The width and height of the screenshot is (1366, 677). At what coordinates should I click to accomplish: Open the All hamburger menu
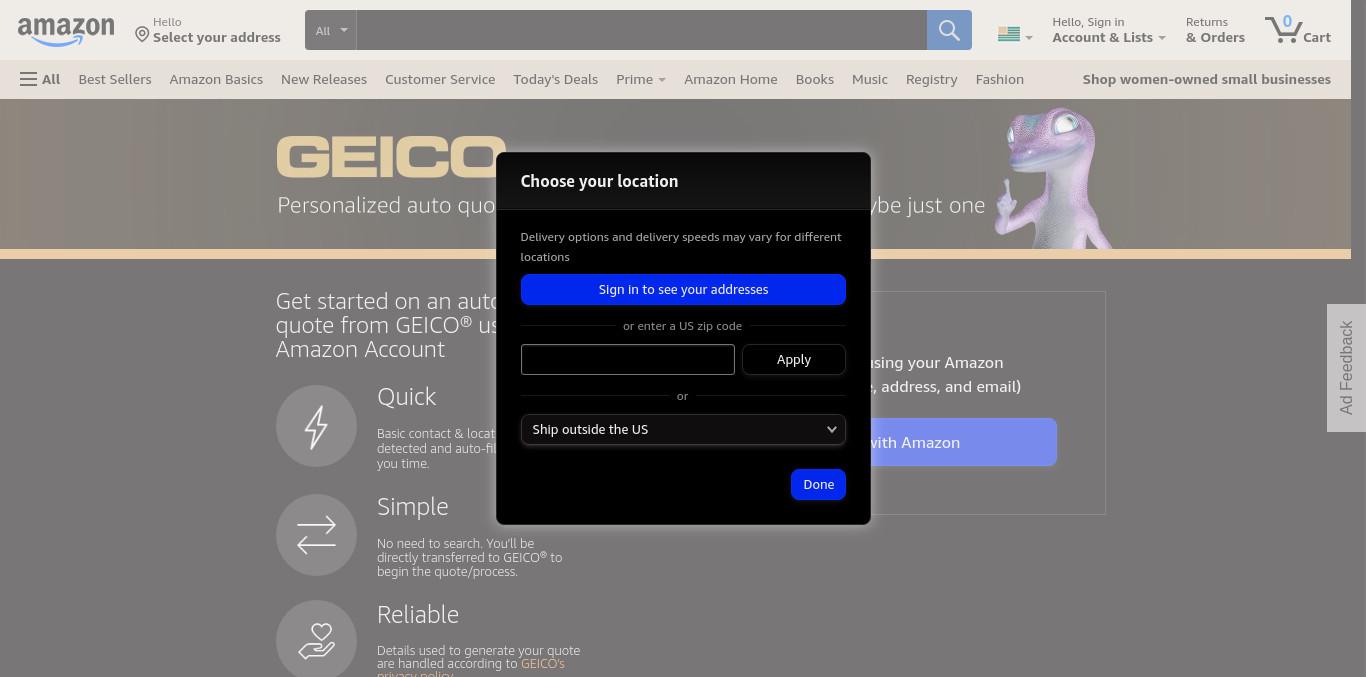tap(40, 79)
